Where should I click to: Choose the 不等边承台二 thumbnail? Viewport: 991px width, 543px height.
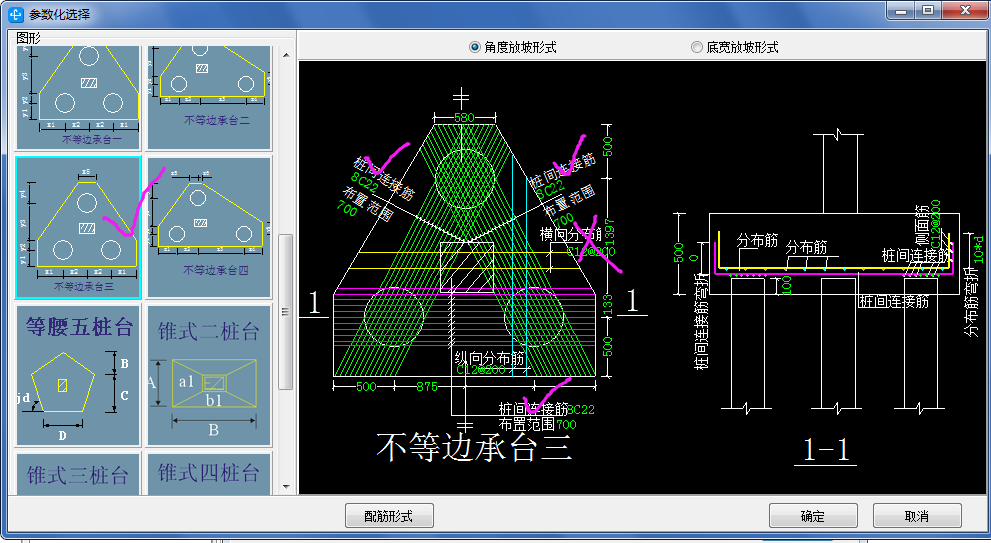coord(209,97)
